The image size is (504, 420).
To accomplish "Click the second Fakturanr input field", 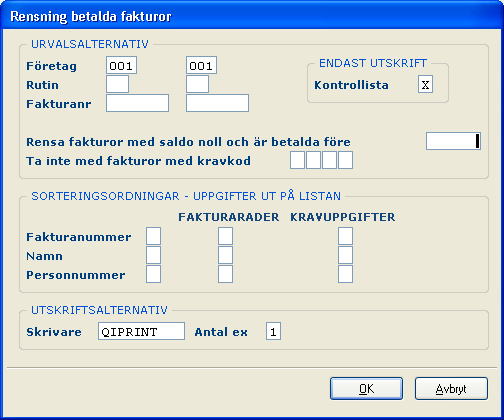I will [217, 103].
